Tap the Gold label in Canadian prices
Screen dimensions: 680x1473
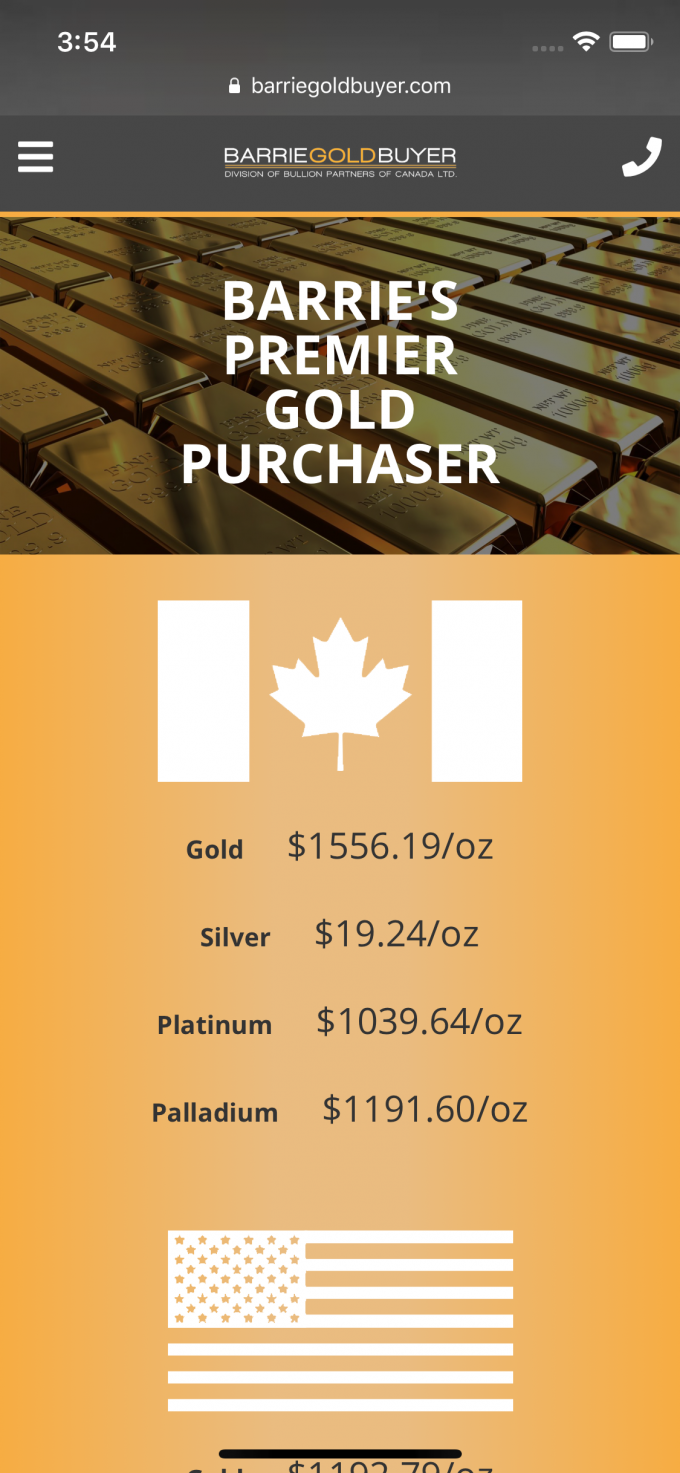pos(214,850)
